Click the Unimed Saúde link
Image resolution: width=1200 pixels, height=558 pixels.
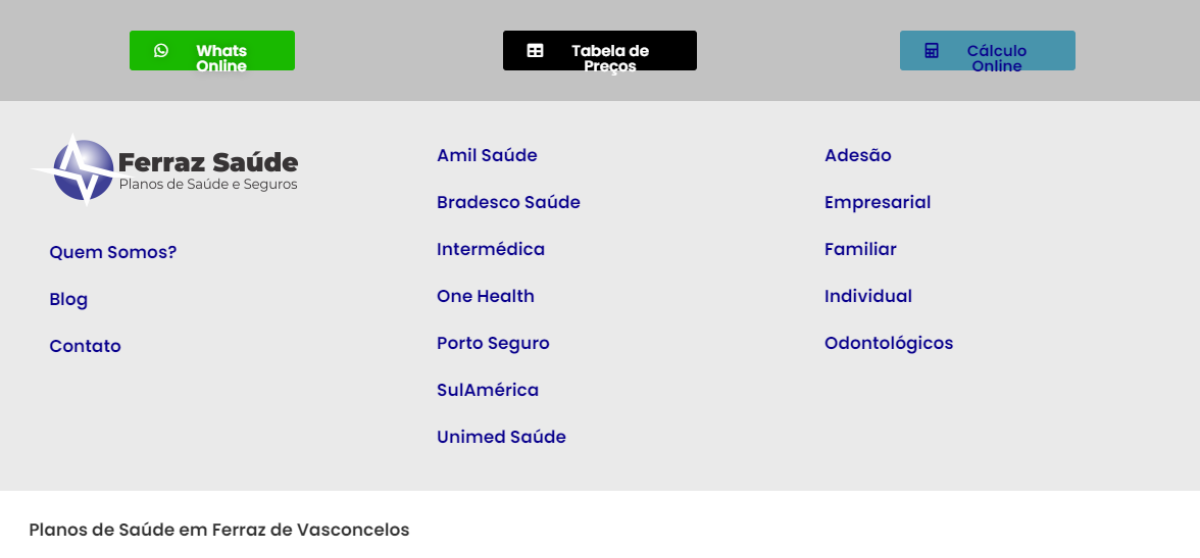point(501,437)
